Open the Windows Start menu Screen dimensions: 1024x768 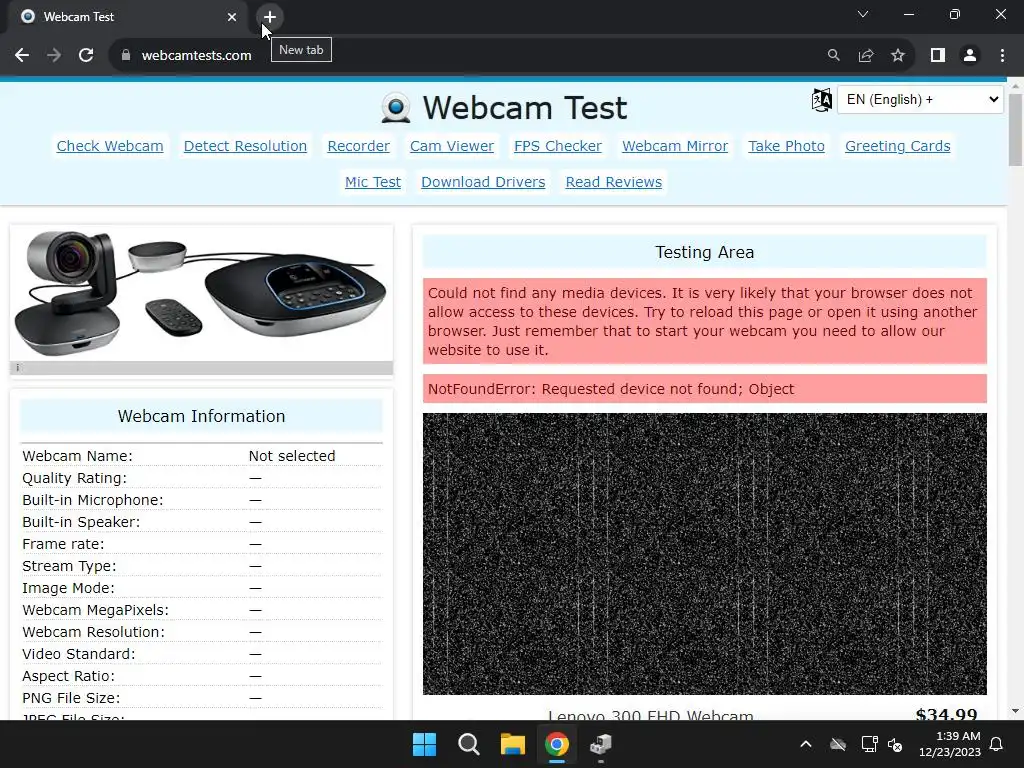click(x=424, y=744)
